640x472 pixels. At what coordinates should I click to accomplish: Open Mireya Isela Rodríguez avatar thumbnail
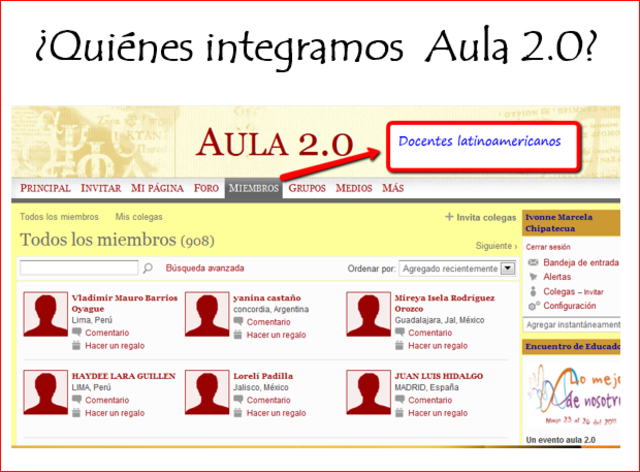(x=369, y=314)
